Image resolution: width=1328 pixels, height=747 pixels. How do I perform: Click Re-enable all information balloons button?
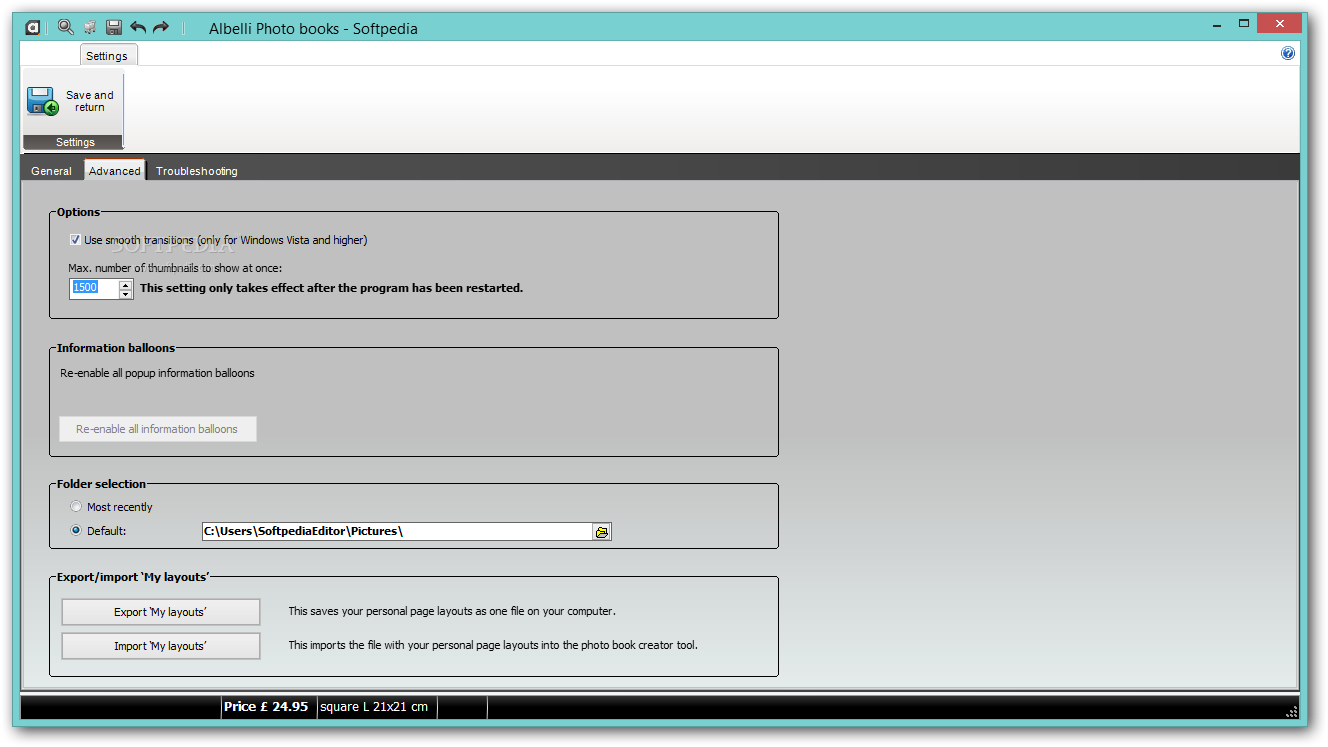pyautogui.click(x=158, y=429)
